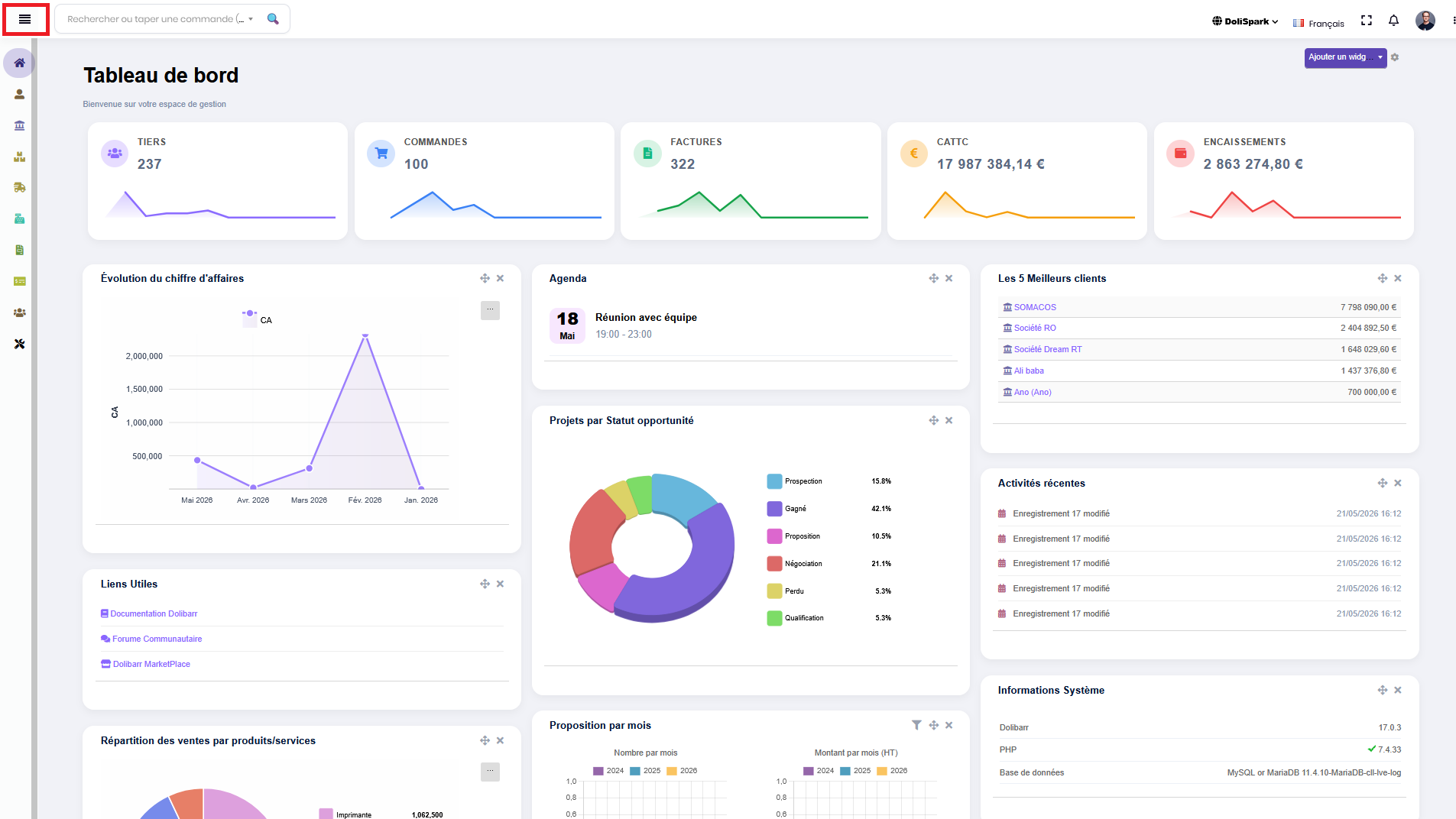The image size is (1456, 819).
Task: Toggle the Prospection legend entry
Action: coord(795,481)
